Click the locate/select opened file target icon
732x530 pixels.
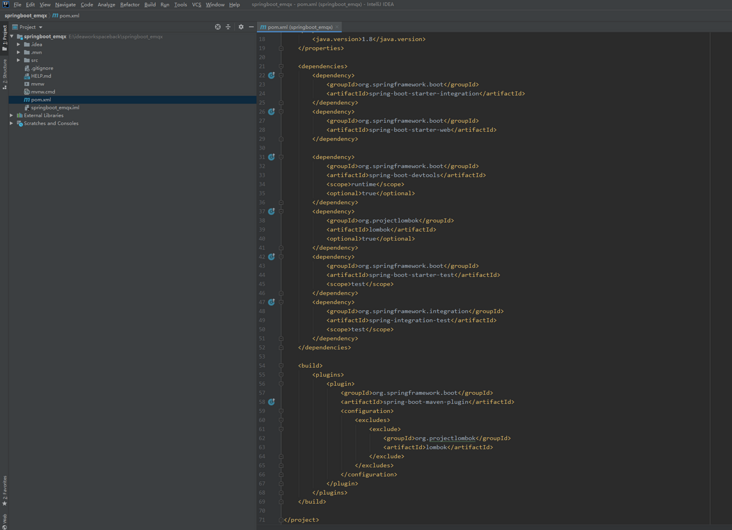click(x=218, y=27)
